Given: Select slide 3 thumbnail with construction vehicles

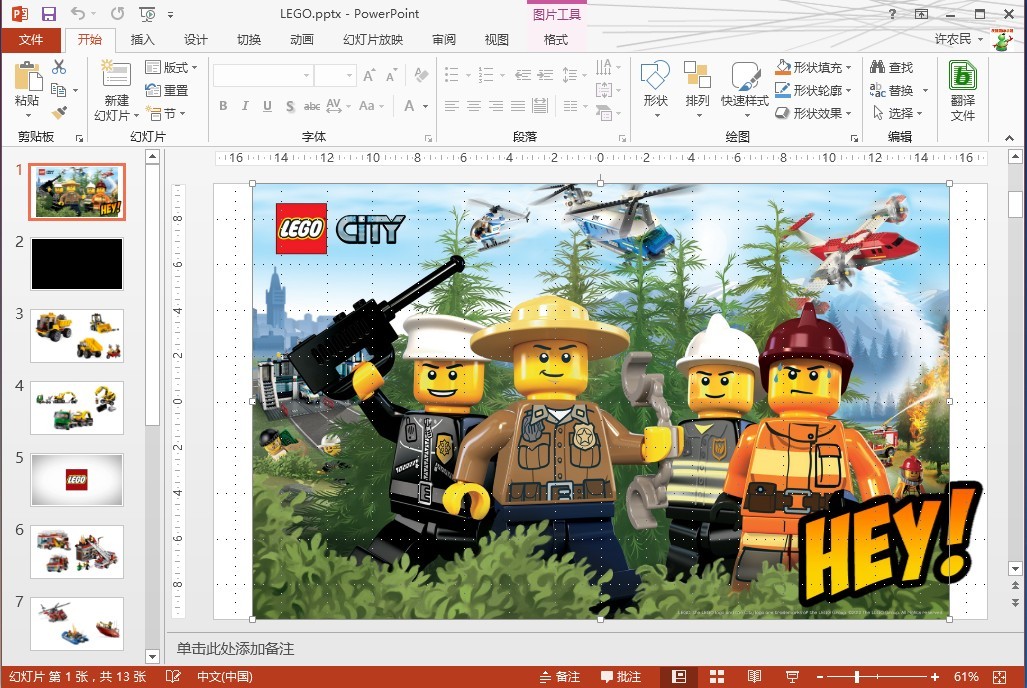Looking at the screenshot, I should click(x=77, y=335).
